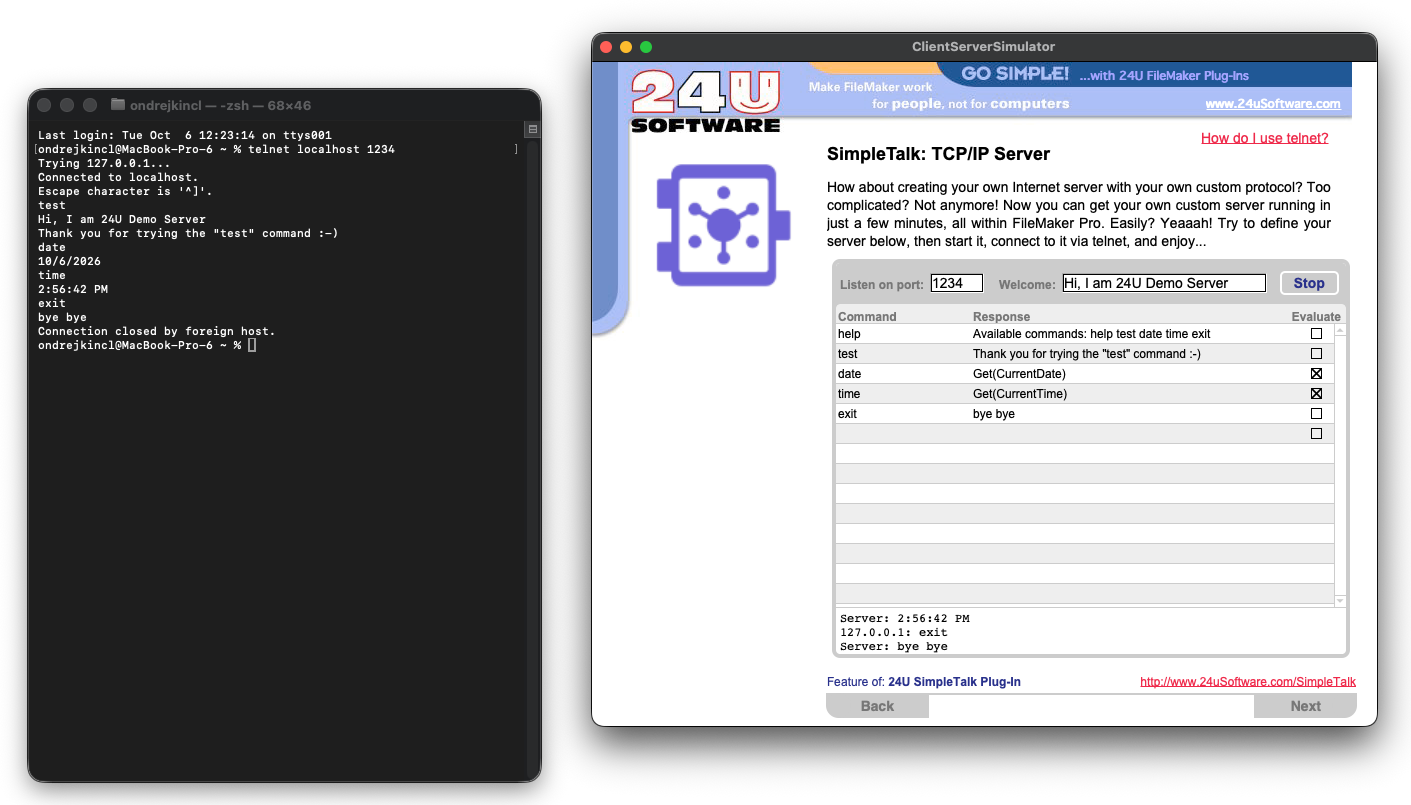Click the 'test' command cell
Screen dimensions: 1411x805
coord(903,354)
